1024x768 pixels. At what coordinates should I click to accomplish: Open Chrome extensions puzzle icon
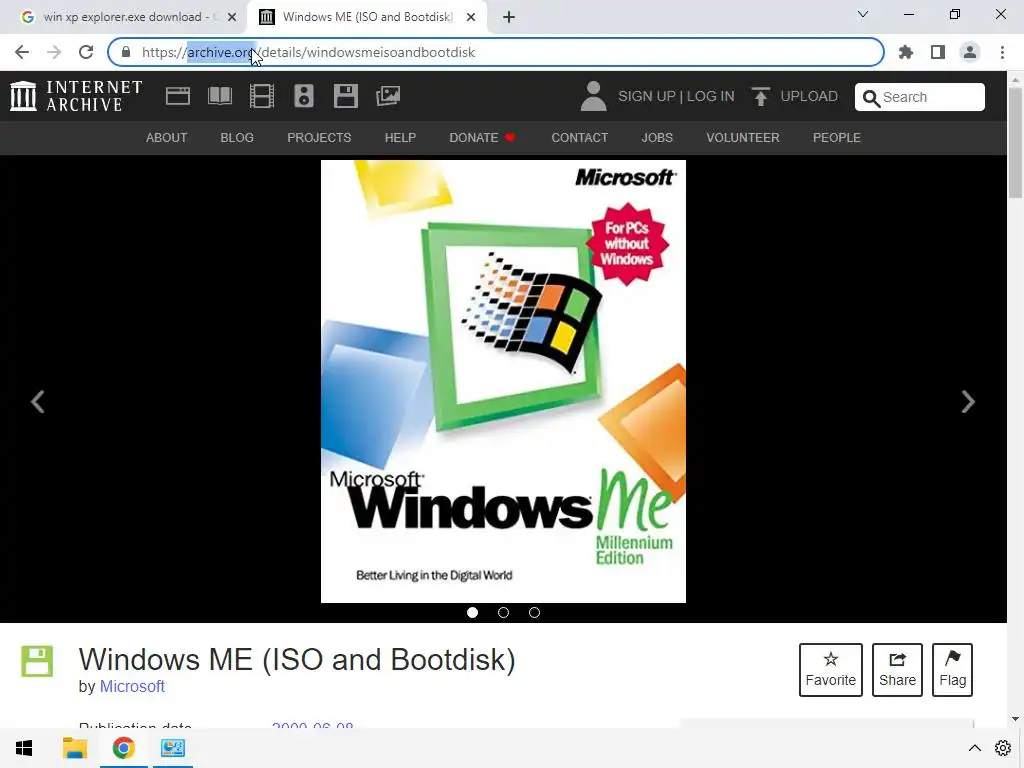(906, 52)
